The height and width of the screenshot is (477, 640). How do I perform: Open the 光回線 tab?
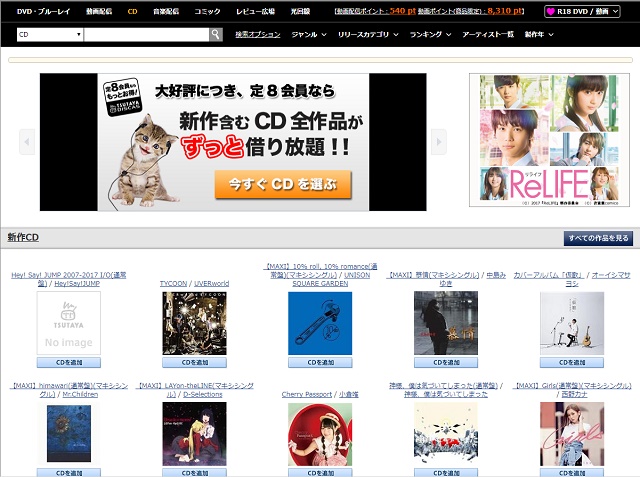pos(300,11)
